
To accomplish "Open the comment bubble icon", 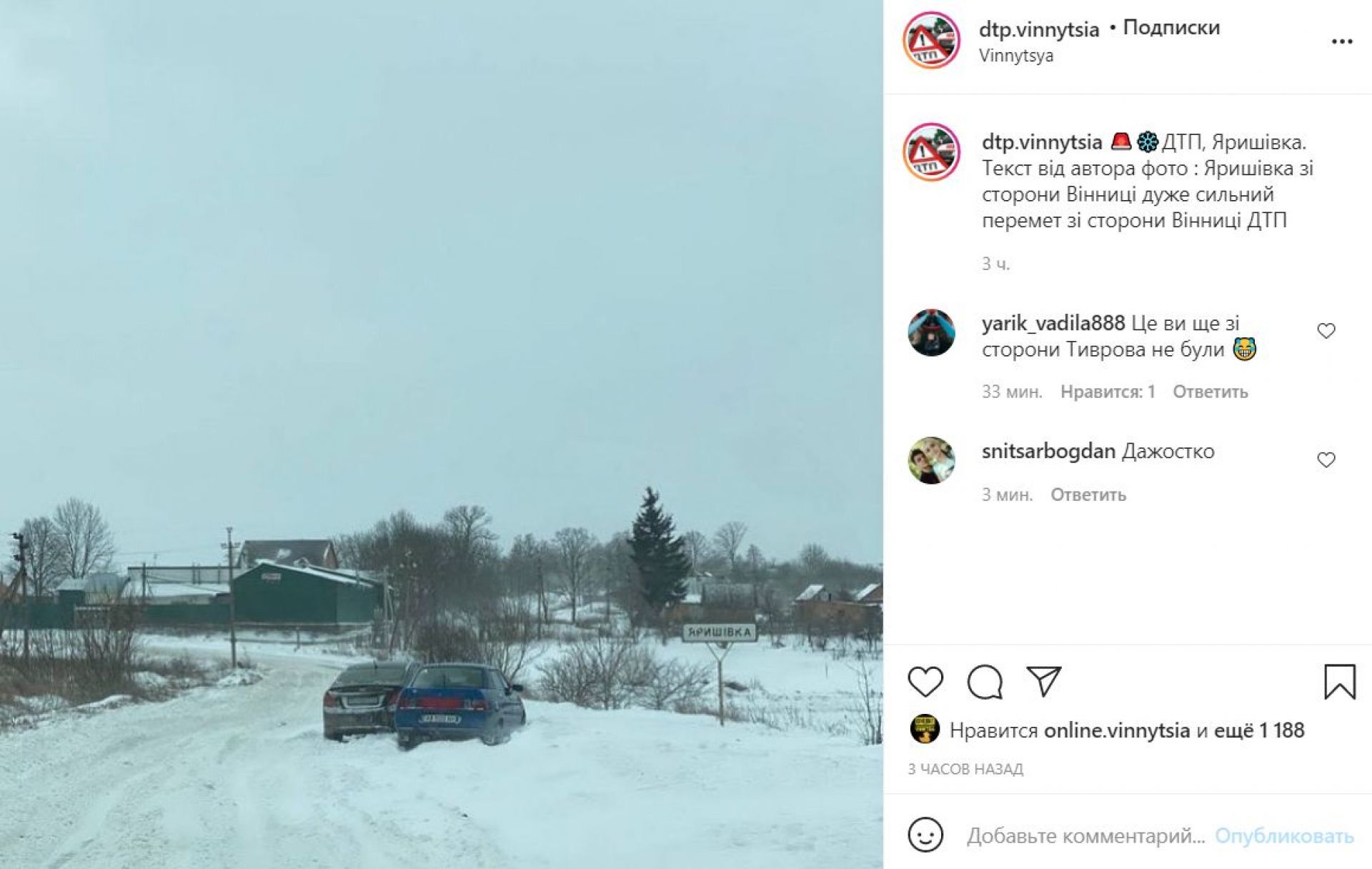I will click(985, 682).
